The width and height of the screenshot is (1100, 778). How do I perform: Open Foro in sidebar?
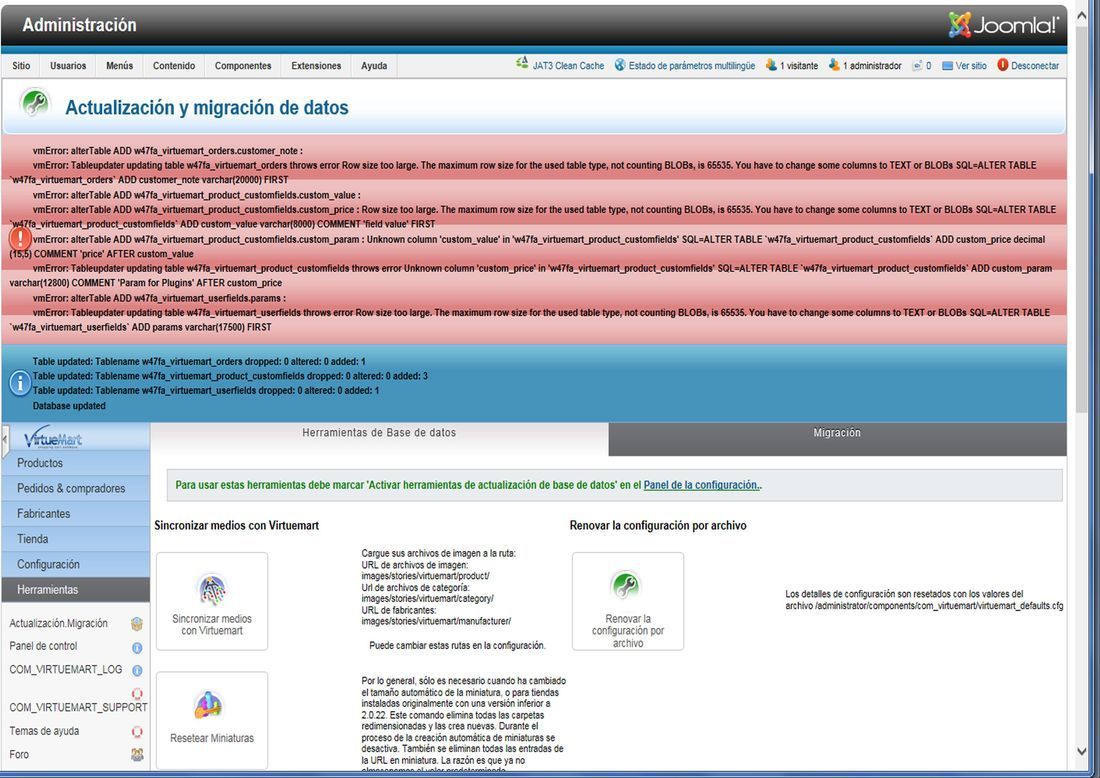coord(19,754)
